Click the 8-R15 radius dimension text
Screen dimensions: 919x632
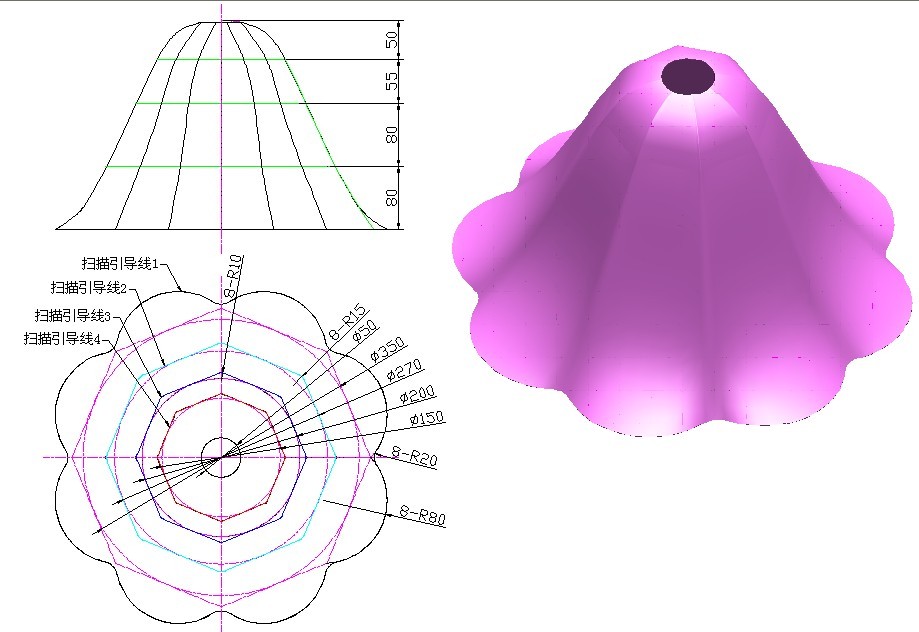tap(348, 323)
